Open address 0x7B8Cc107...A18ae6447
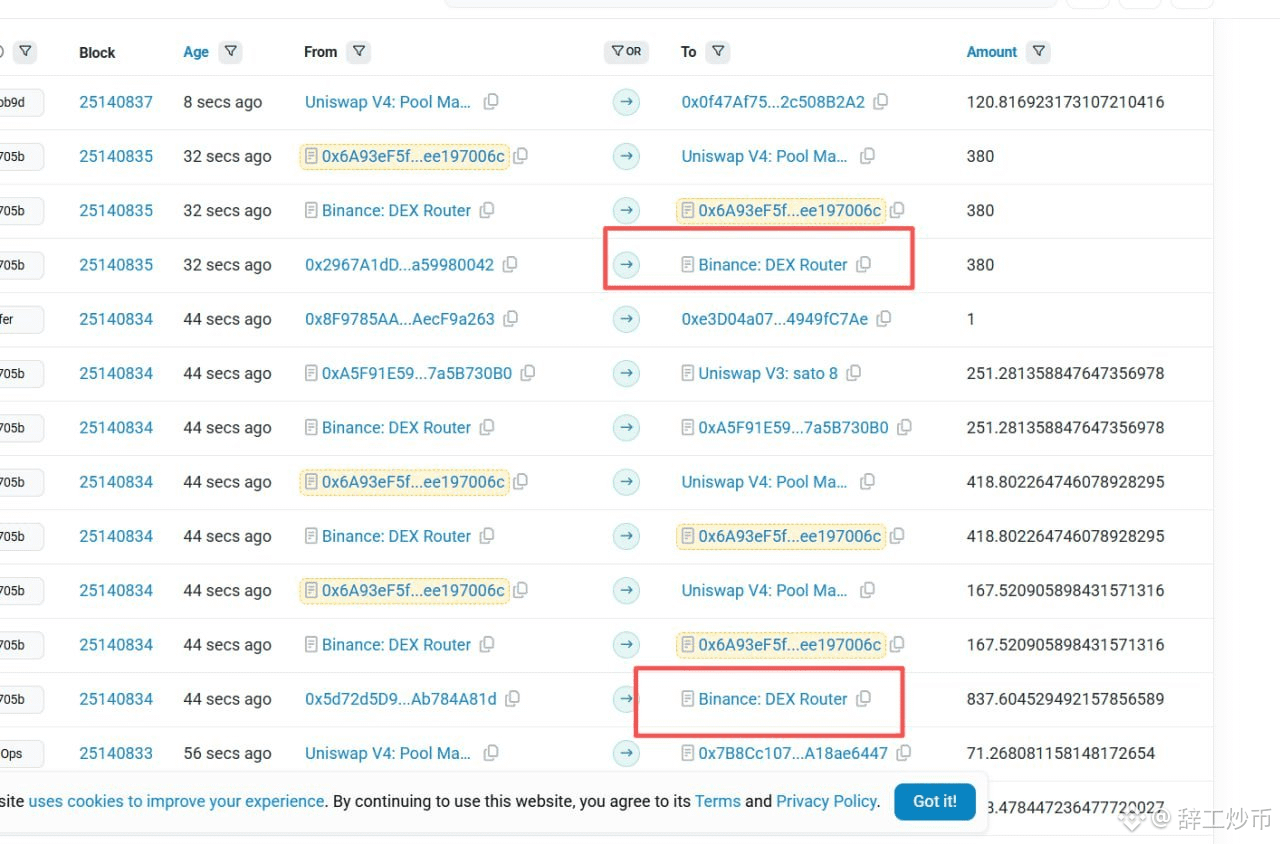This screenshot has width=1280, height=844. click(x=793, y=753)
